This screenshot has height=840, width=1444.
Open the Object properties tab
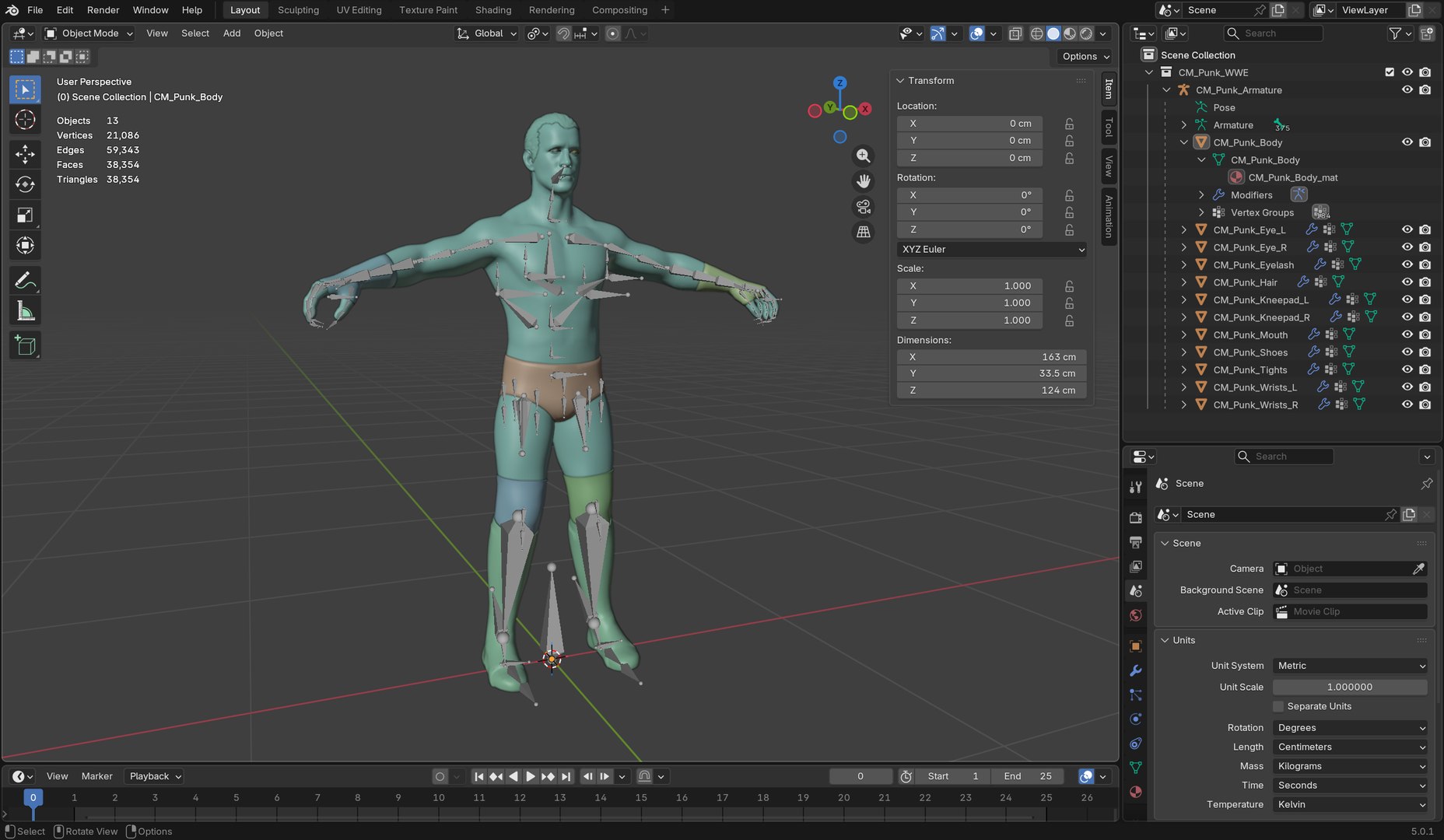point(1135,646)
